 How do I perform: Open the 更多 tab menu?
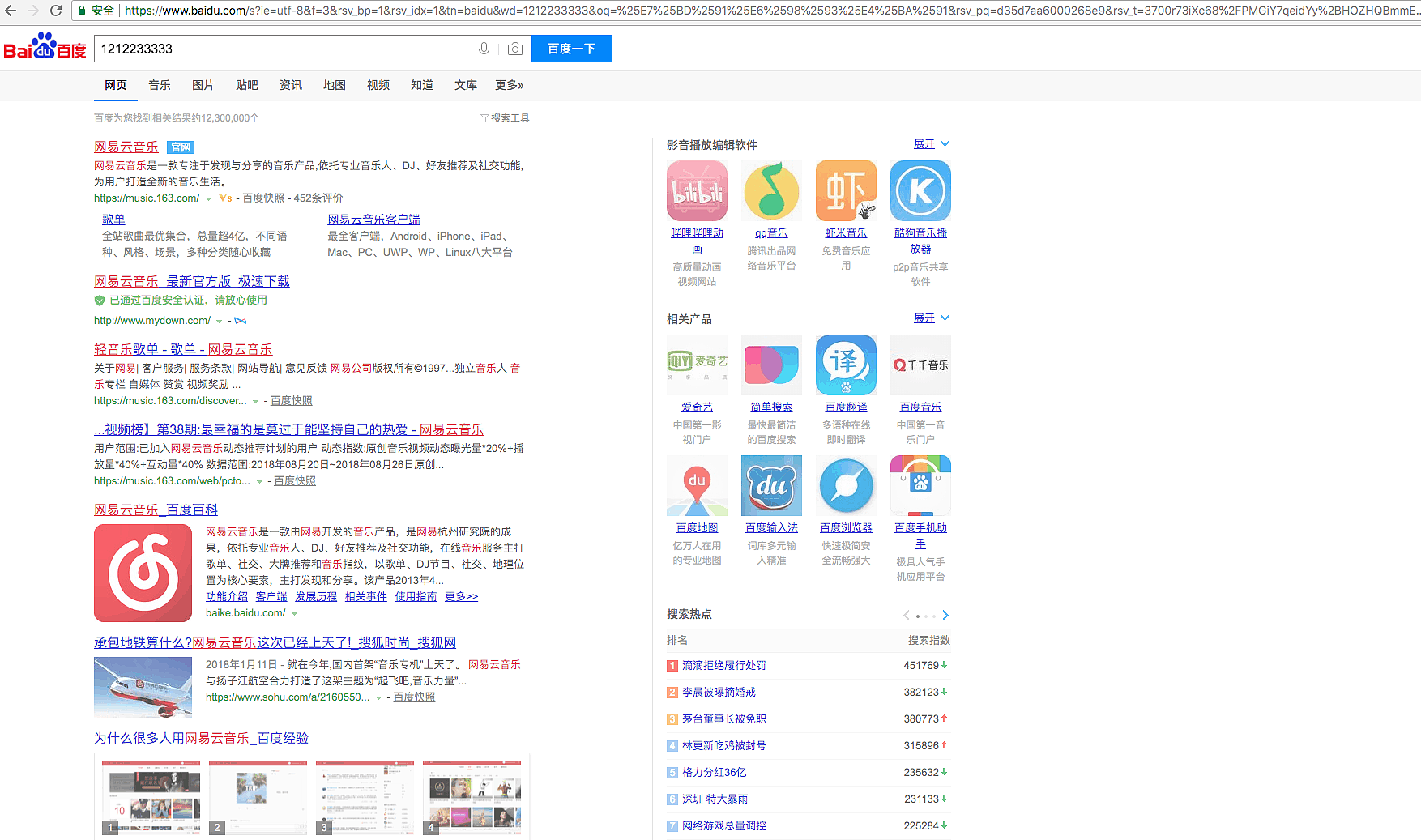click(509, 85)
